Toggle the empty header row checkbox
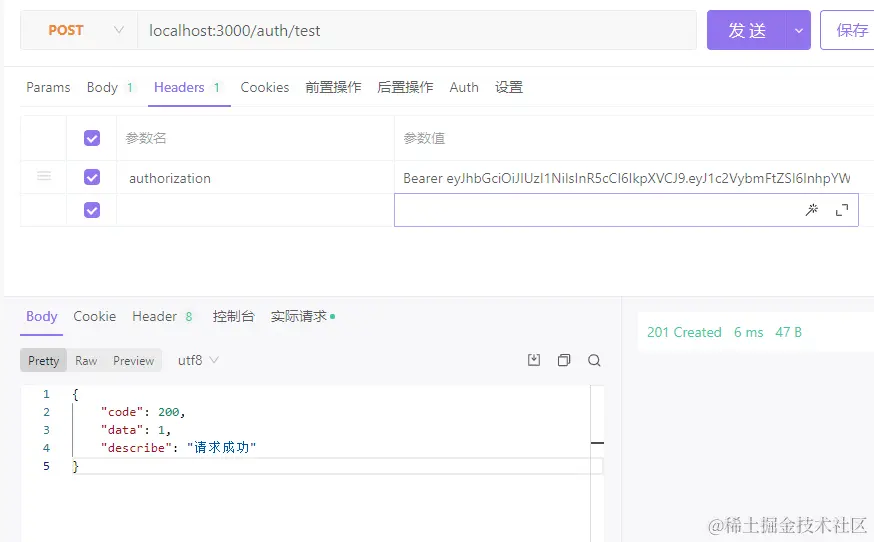The width and height of the screenshot is (874, 542). 92,210
